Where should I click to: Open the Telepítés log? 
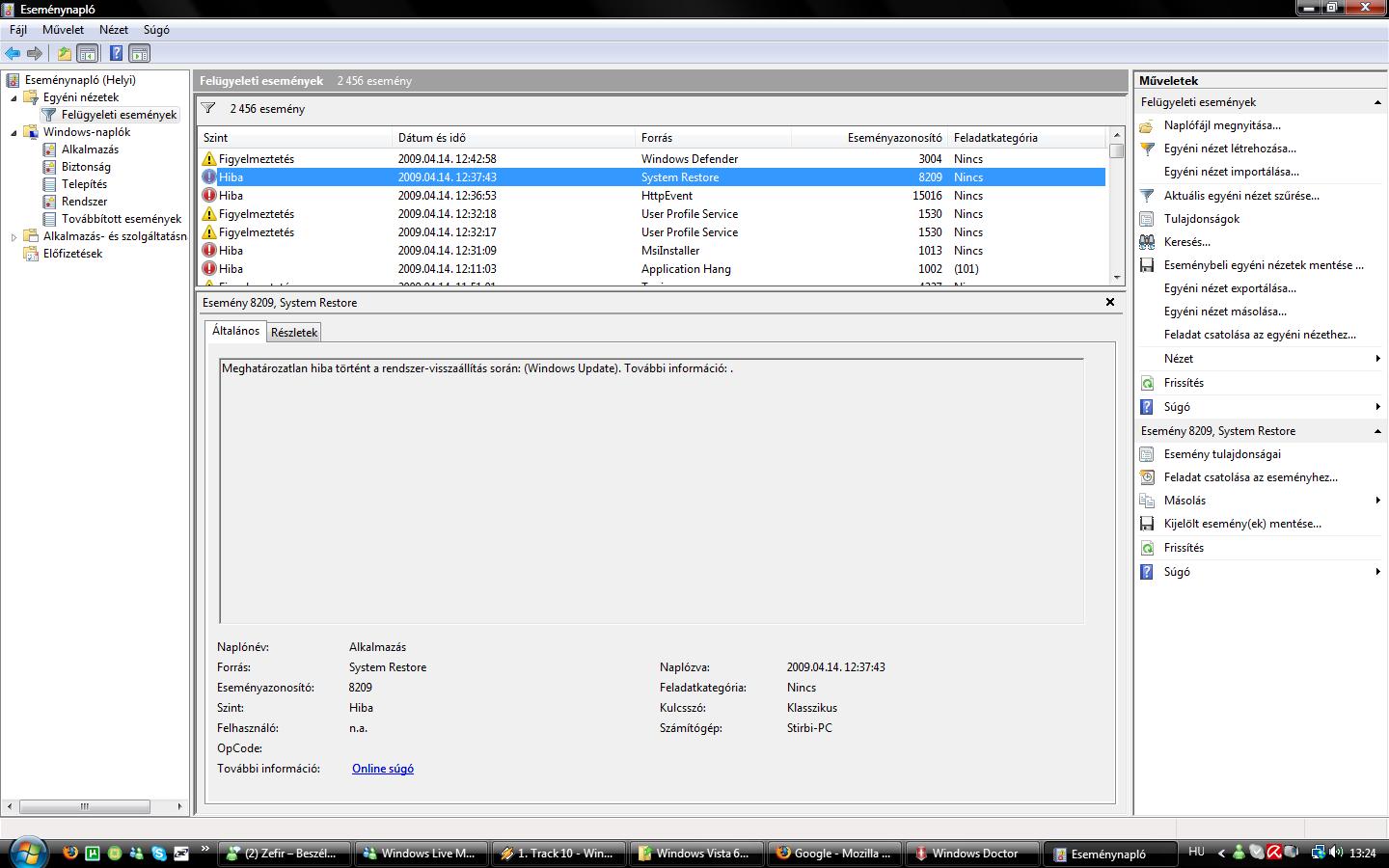click(x=84, y=184)
